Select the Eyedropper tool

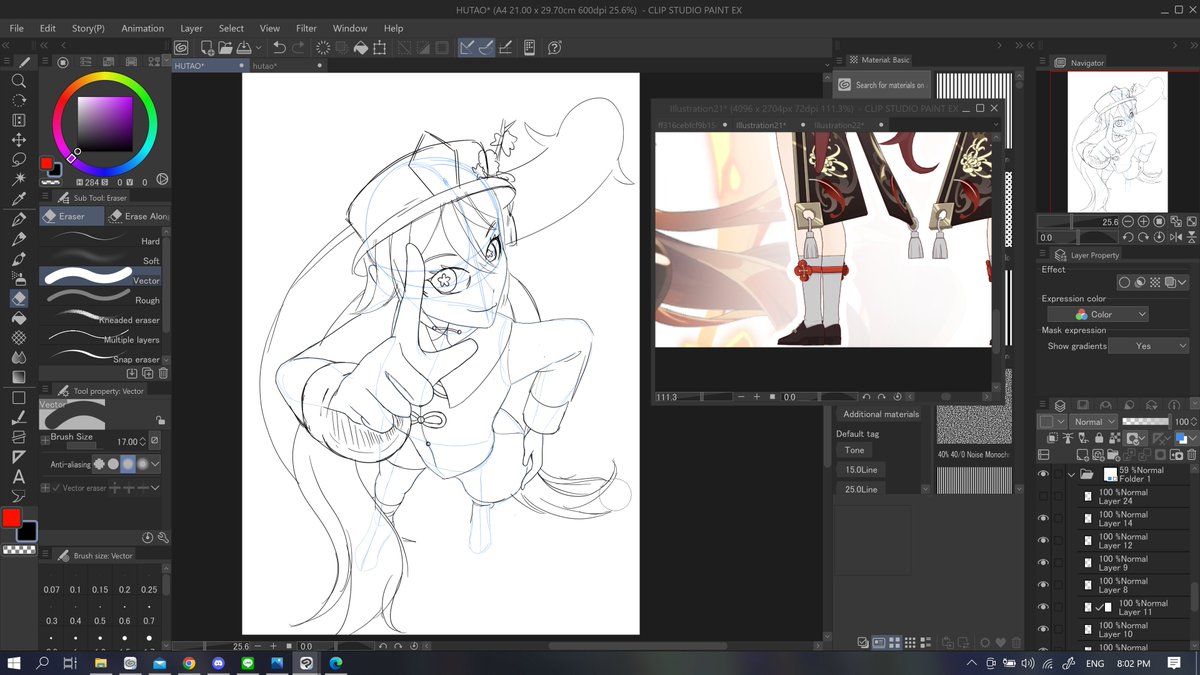coord(18,199)
